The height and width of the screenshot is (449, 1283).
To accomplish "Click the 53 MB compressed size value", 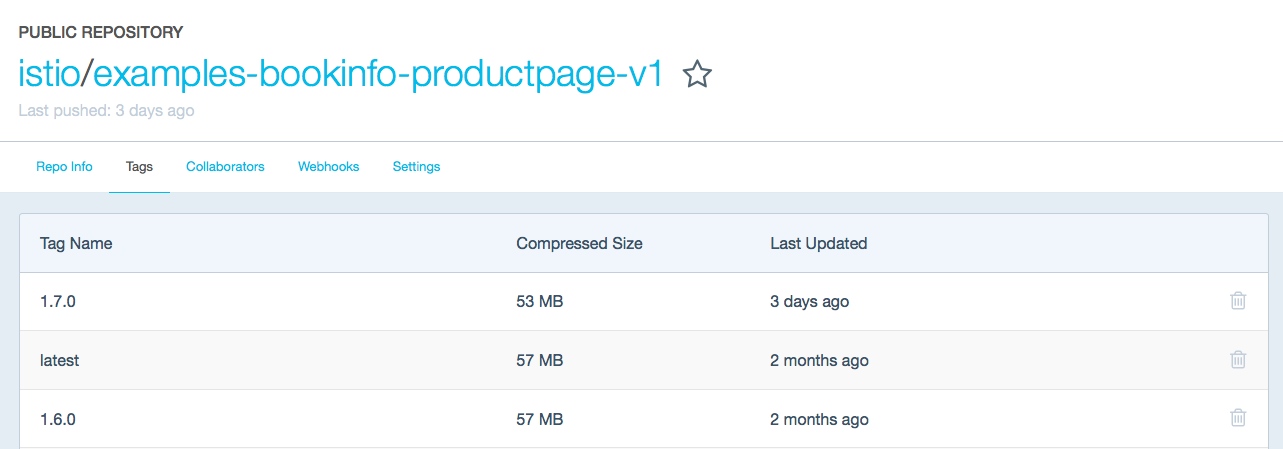I will [x=539, y=301].
